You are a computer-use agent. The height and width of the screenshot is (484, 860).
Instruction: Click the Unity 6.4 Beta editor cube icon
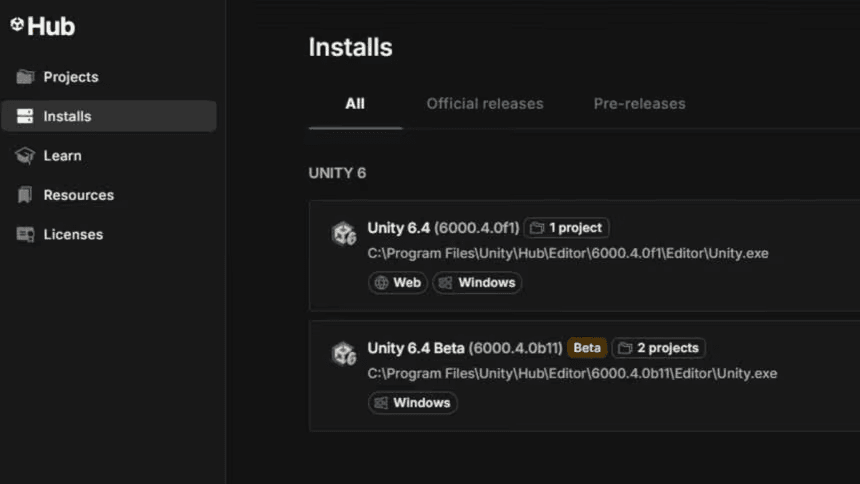344,354
